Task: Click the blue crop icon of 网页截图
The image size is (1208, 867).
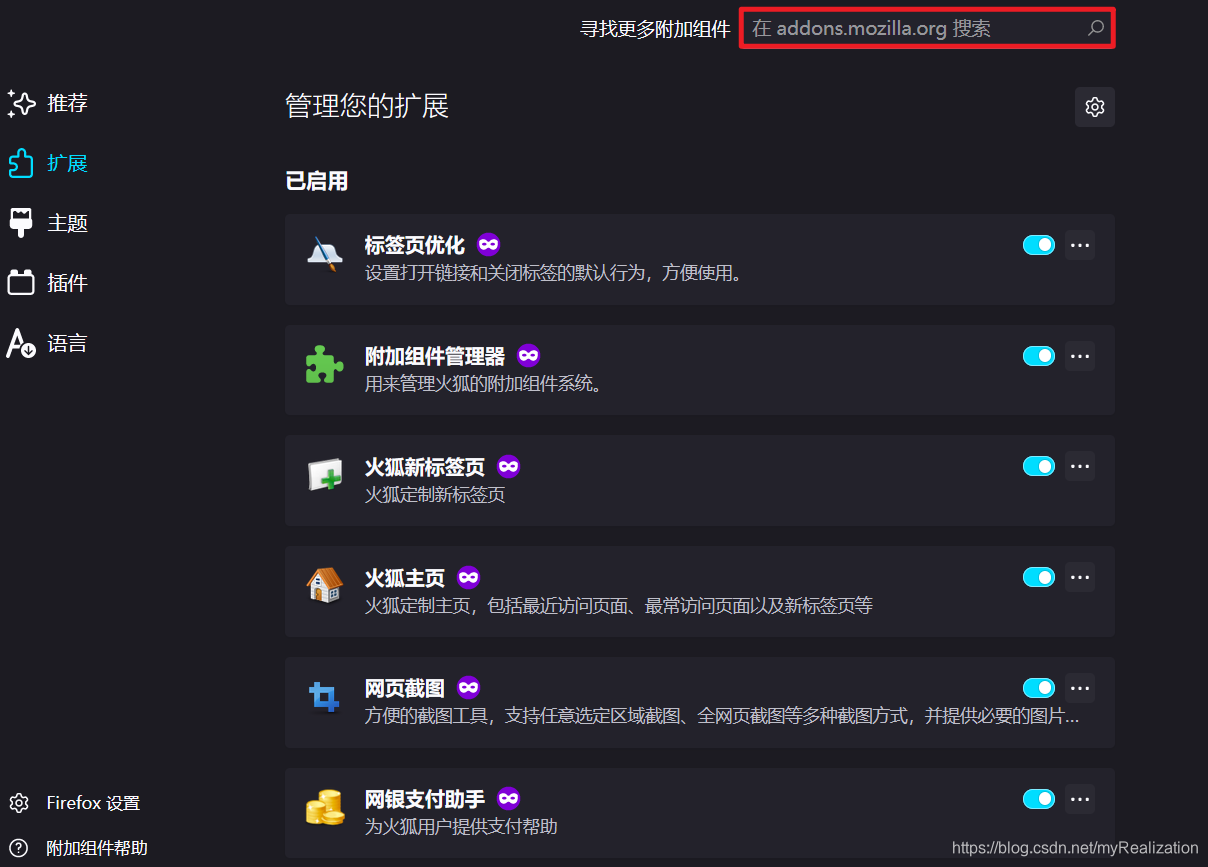Action: tap(324, 696)
